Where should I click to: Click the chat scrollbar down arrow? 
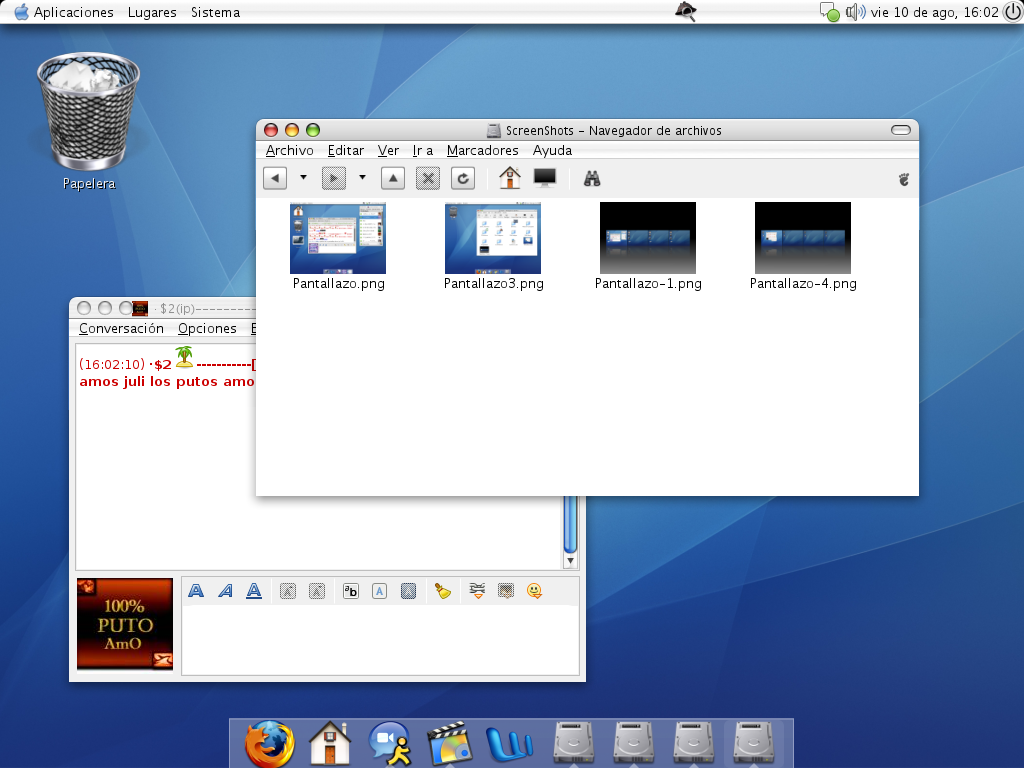[570, 560]
